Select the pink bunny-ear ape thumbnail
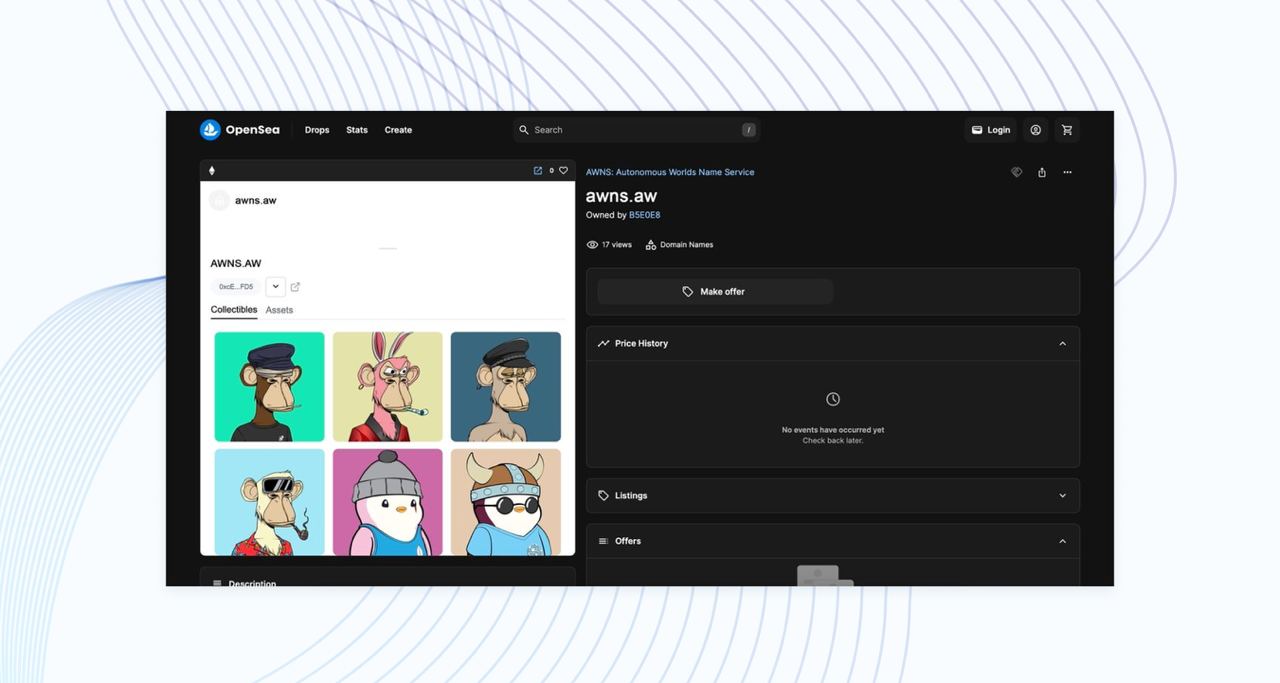This screenshot has width=1280, height=683. click(x=388, y=387)
